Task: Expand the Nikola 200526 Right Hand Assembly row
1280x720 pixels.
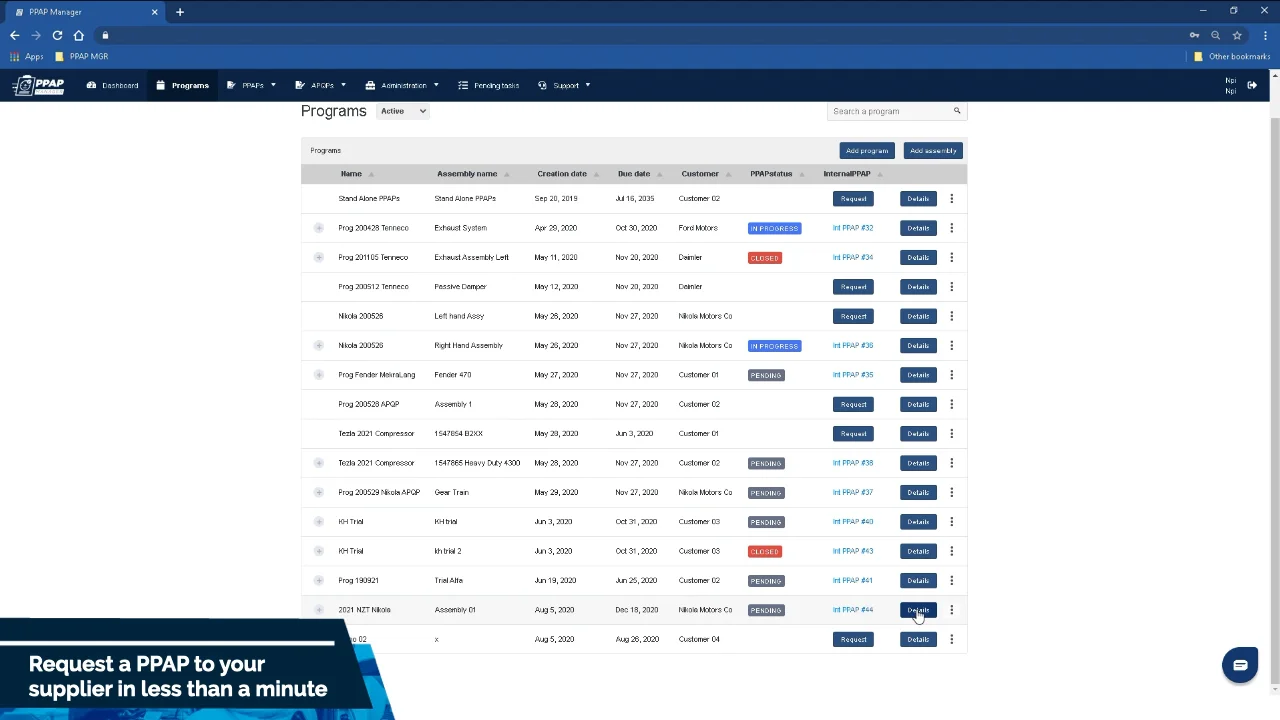Action: tap(319, 345)
